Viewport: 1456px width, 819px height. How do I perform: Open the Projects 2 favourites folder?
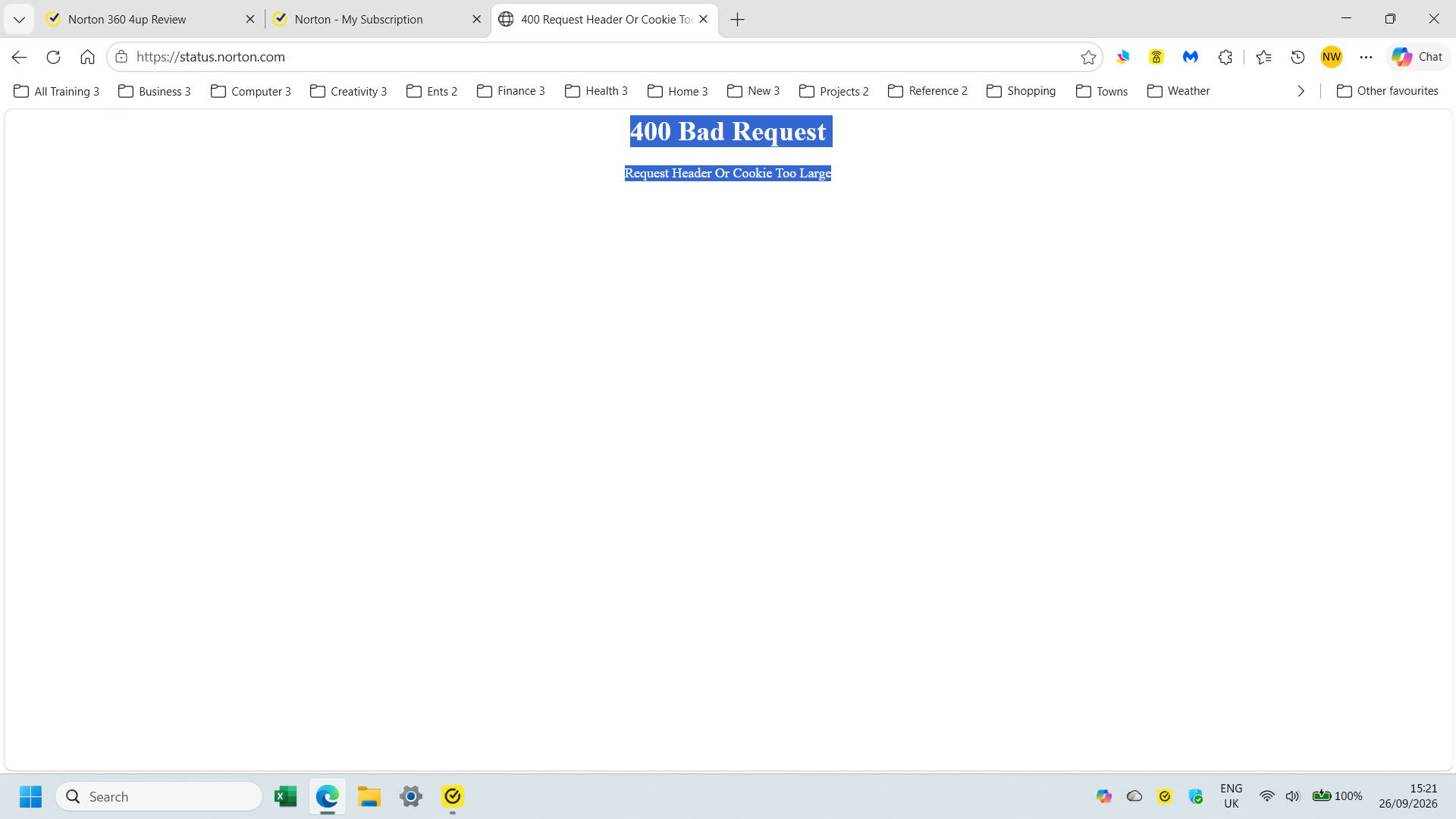pos(834,91)
